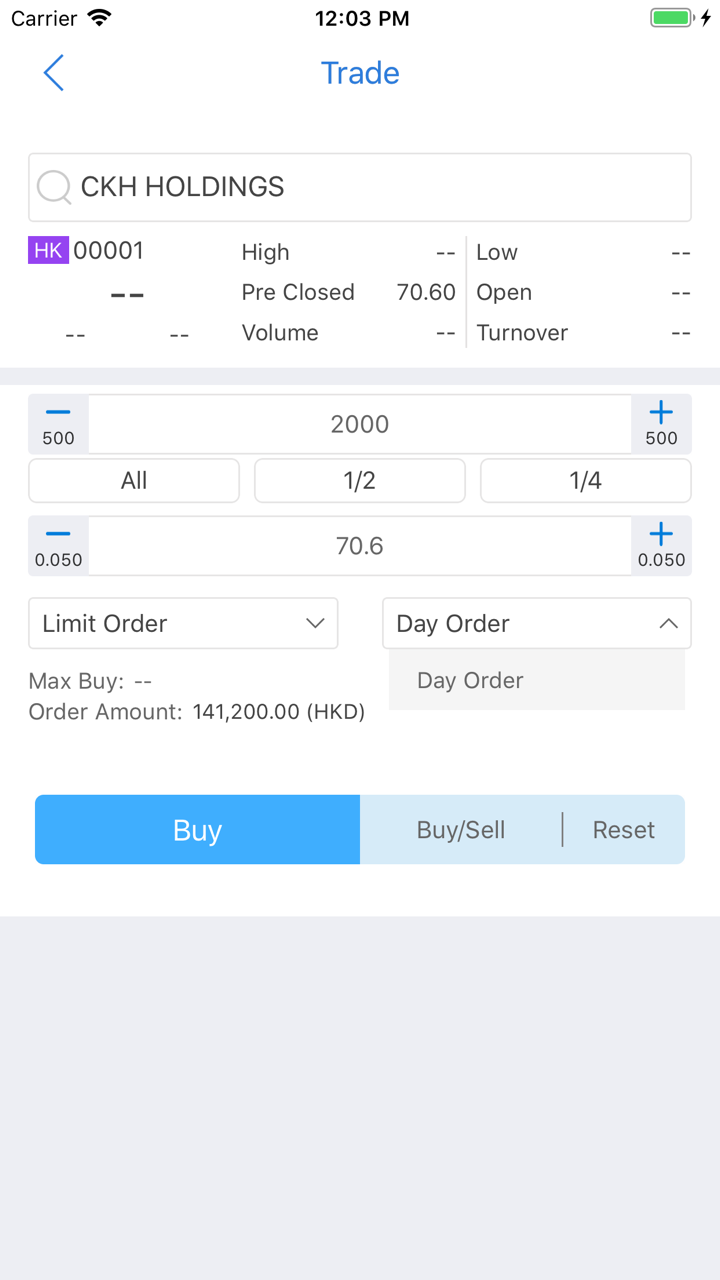720x1280 pixels.
Task: Focus the price field showing 70.6
Action: (360, 546)
